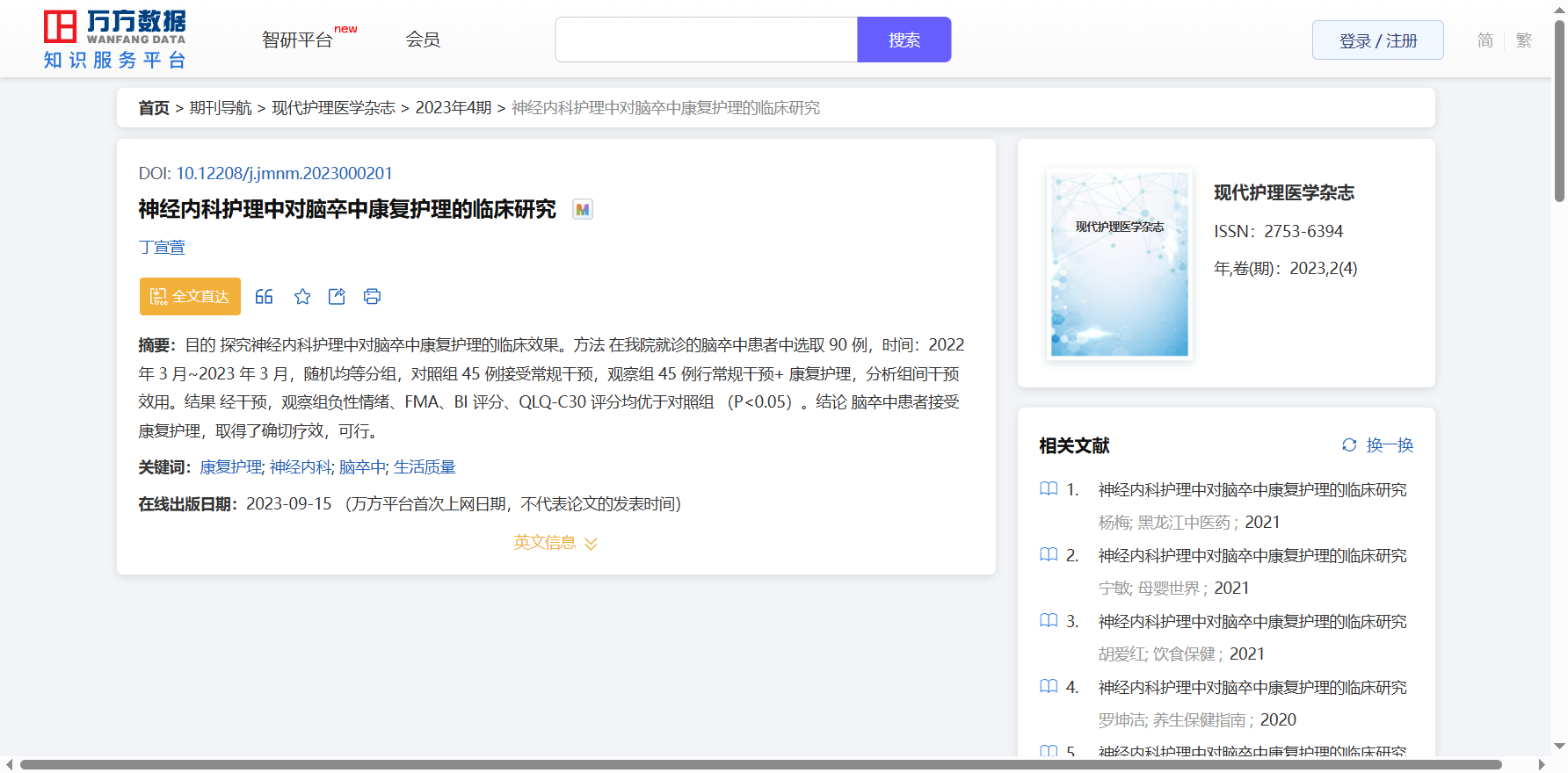Switch to Simplified Chinese (简)
The width and height of the screenshot is (1568, 773).
1485,40
